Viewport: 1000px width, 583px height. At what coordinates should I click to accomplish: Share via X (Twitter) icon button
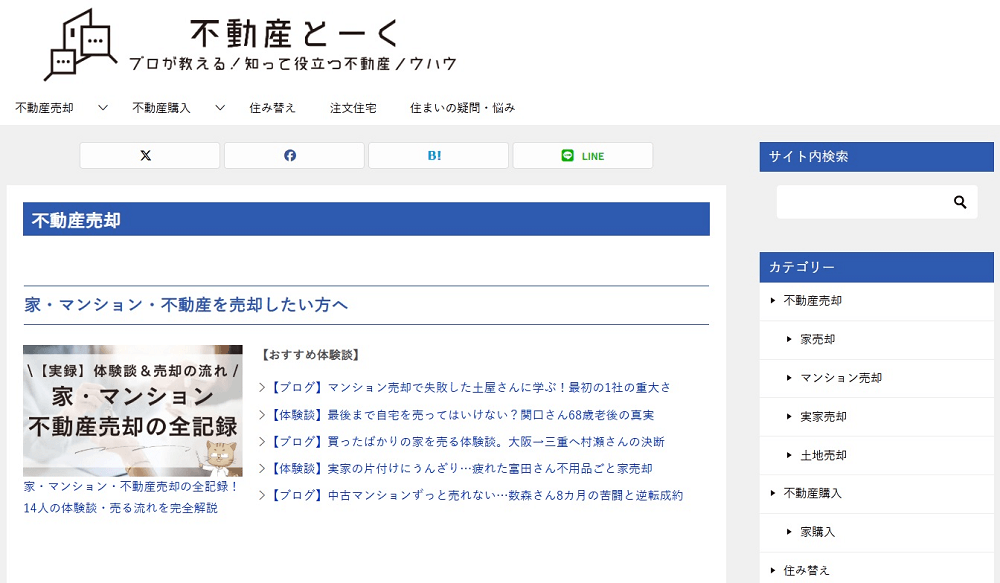coord(149,156)
